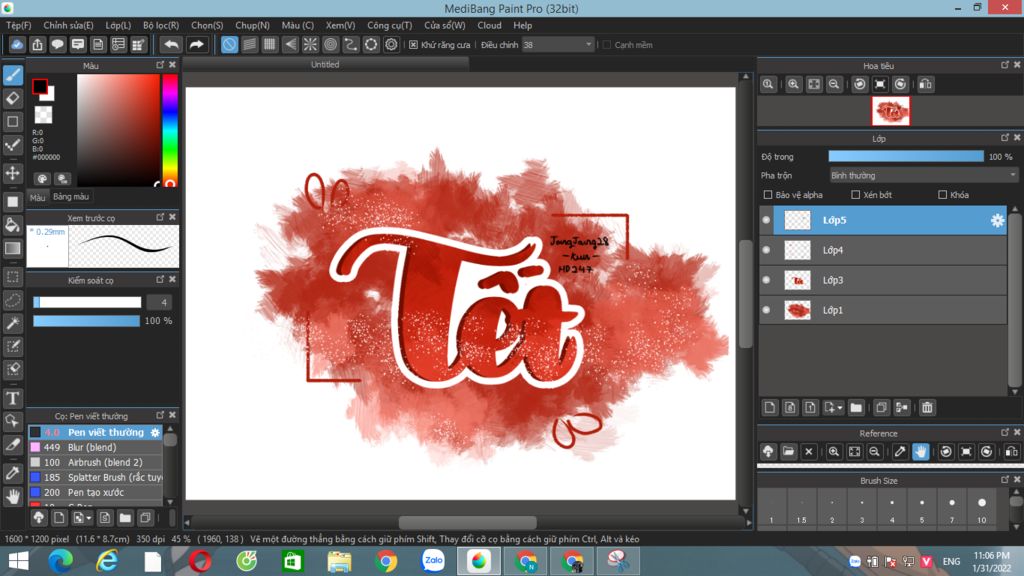
Task: Enable the Bảo vệ alpha checkbox
Action: (x=768, y=195)
